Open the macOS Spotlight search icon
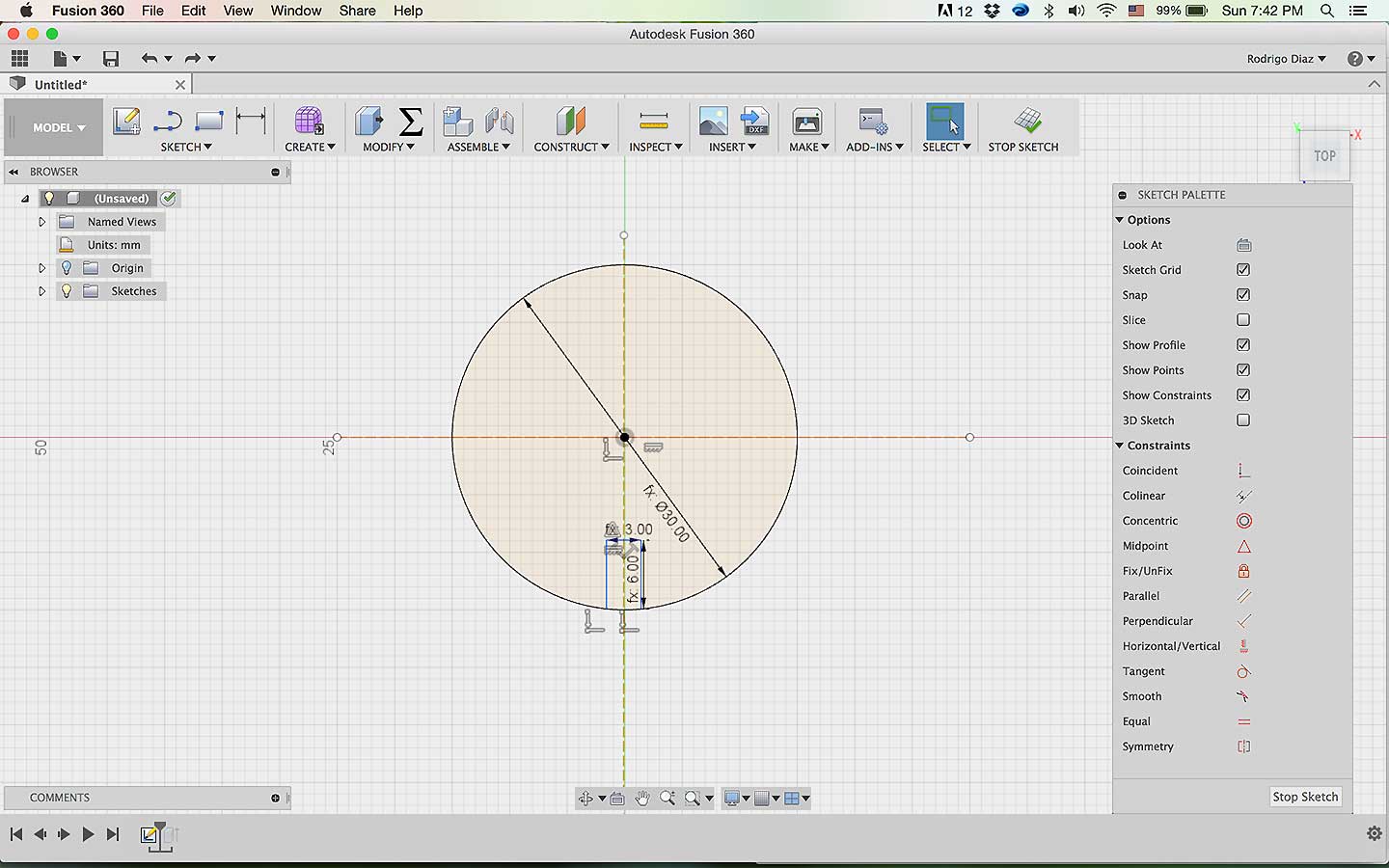 (x=1327, y=11)
